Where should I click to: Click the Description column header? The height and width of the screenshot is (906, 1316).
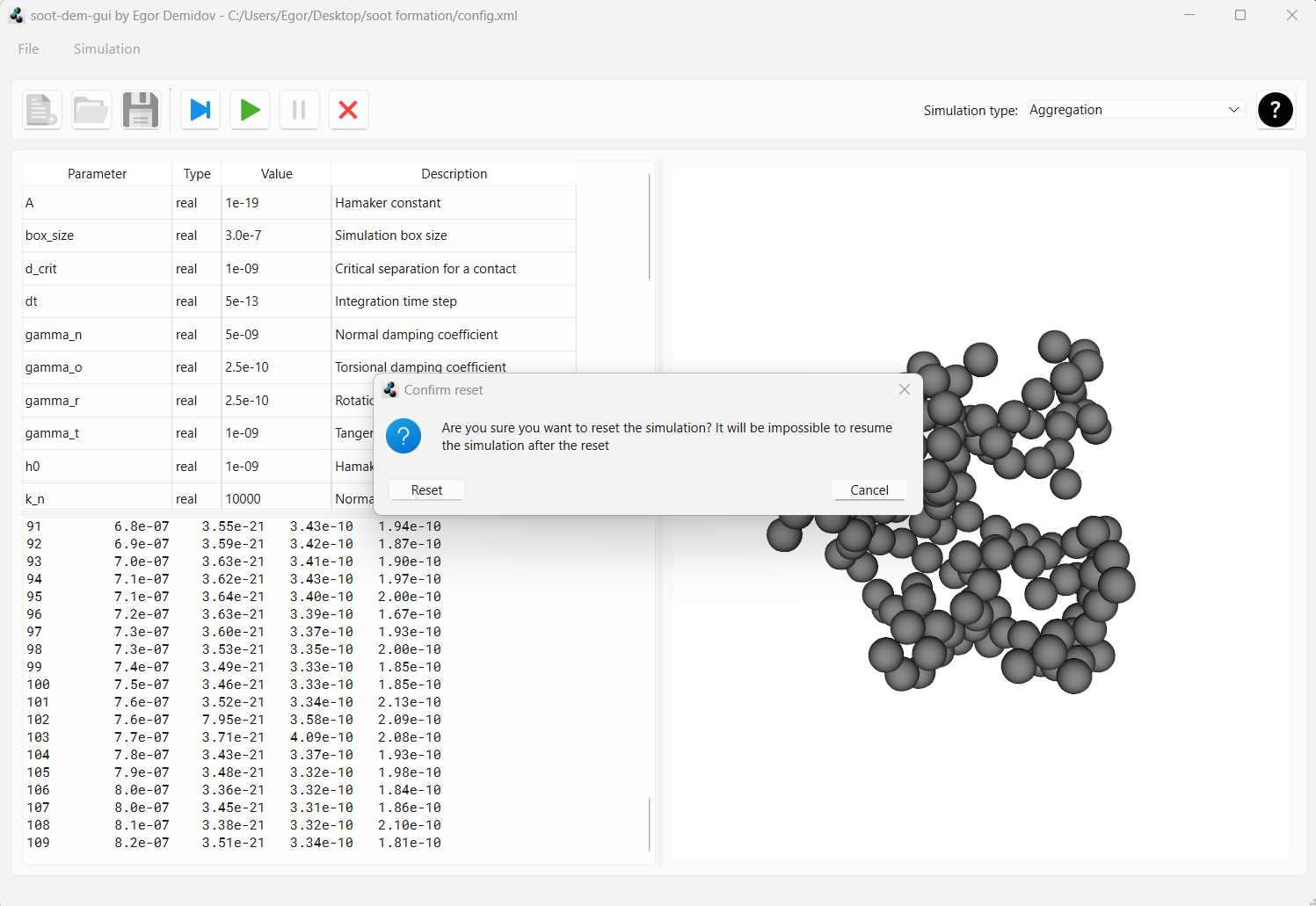point(454,174)
